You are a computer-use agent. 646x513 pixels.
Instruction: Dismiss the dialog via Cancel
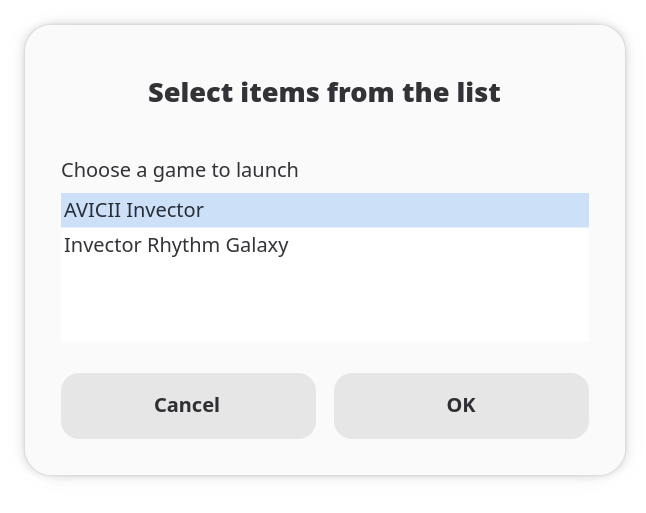(188, 406)
